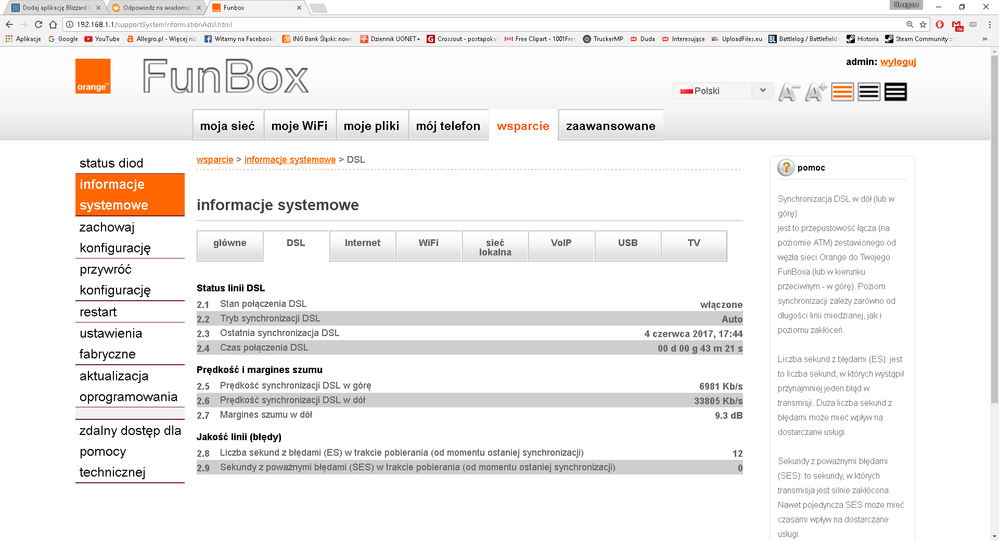Screen dimensions: 999x541
Task: Close the Funbox browser tab
Action: [x=299, y=8]
